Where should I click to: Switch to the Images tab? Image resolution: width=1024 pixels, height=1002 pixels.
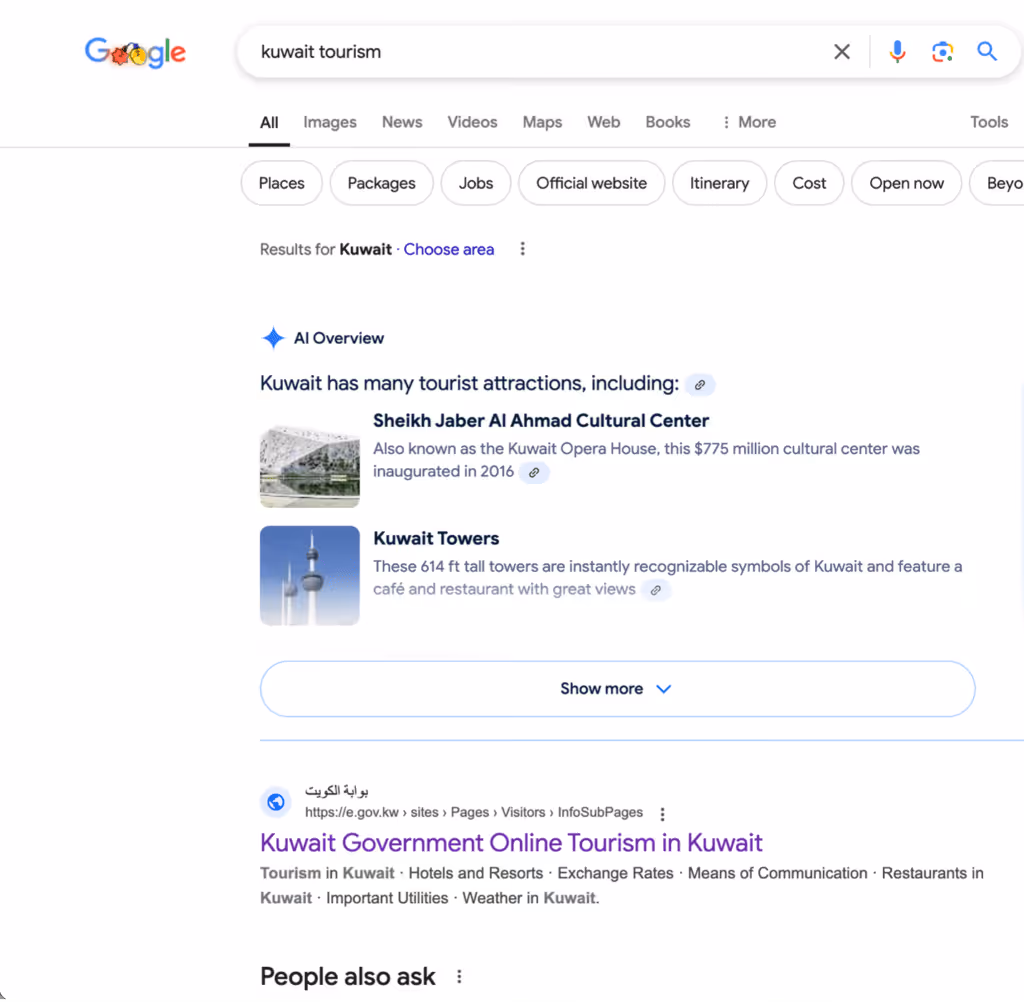coord(330,122)
